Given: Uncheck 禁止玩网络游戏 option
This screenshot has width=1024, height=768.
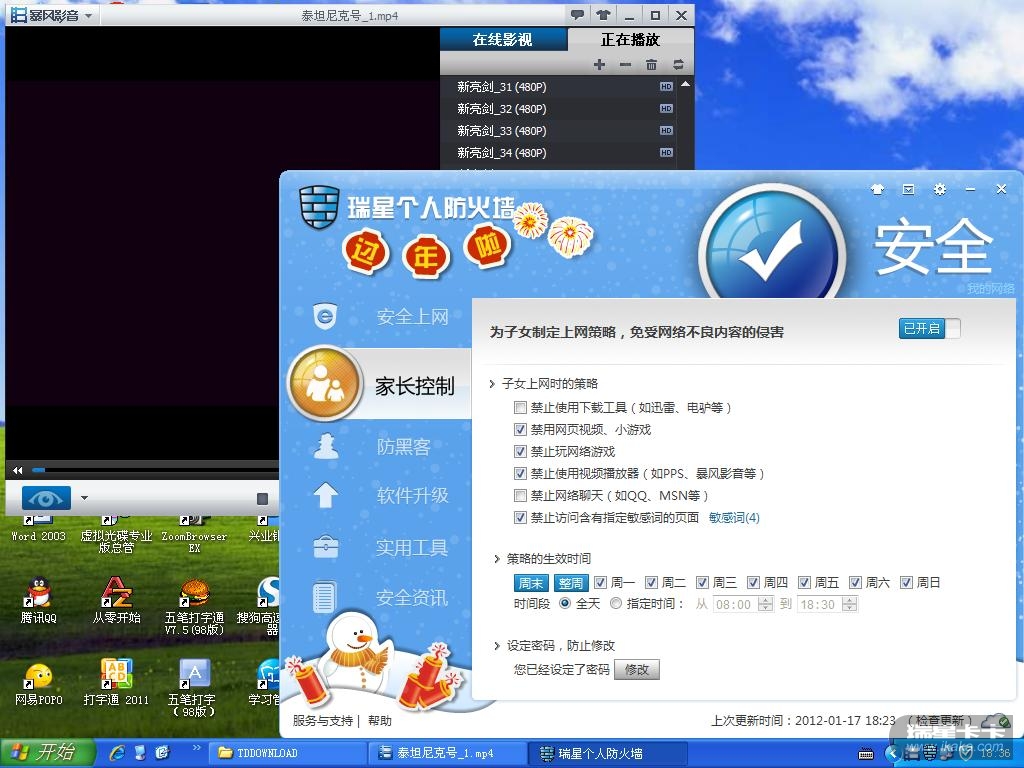Looking at the screenshot, I should [x=520, y=451].
